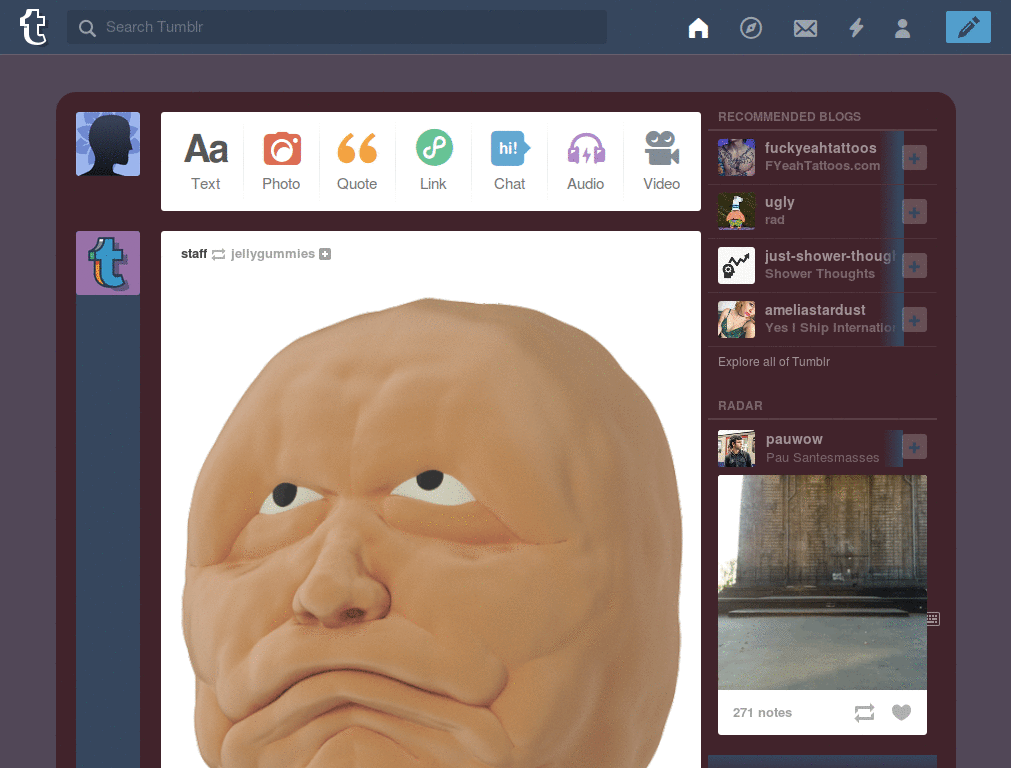This screenshot has height=768, width=1024.
Task: Open the Activity lightning bolt icon
Action: click(x=856, y=28)
